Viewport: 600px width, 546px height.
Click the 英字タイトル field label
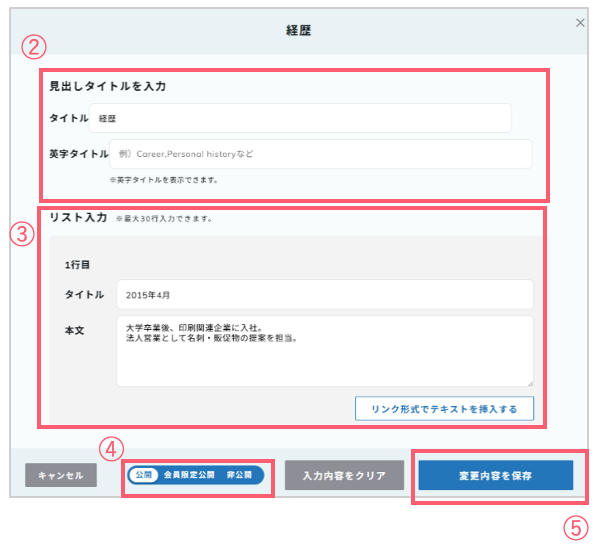[79, 154]
